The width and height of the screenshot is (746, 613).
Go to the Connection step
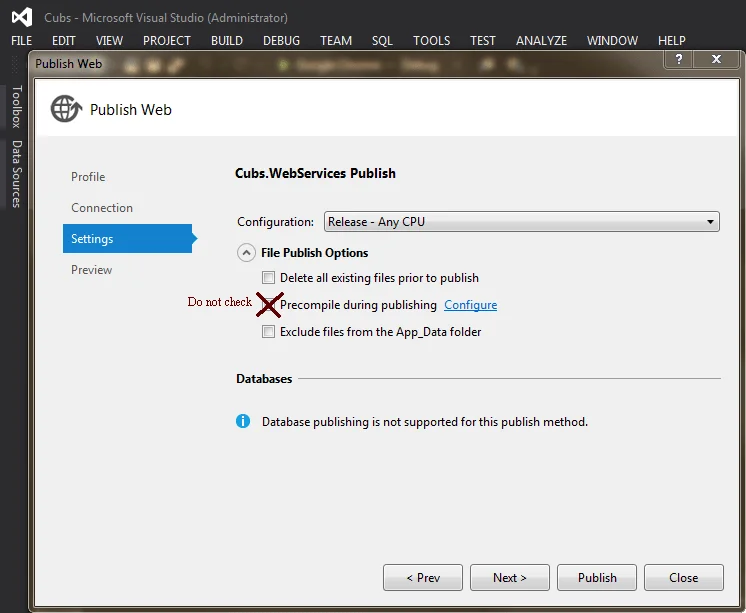(x=102, y=208)
